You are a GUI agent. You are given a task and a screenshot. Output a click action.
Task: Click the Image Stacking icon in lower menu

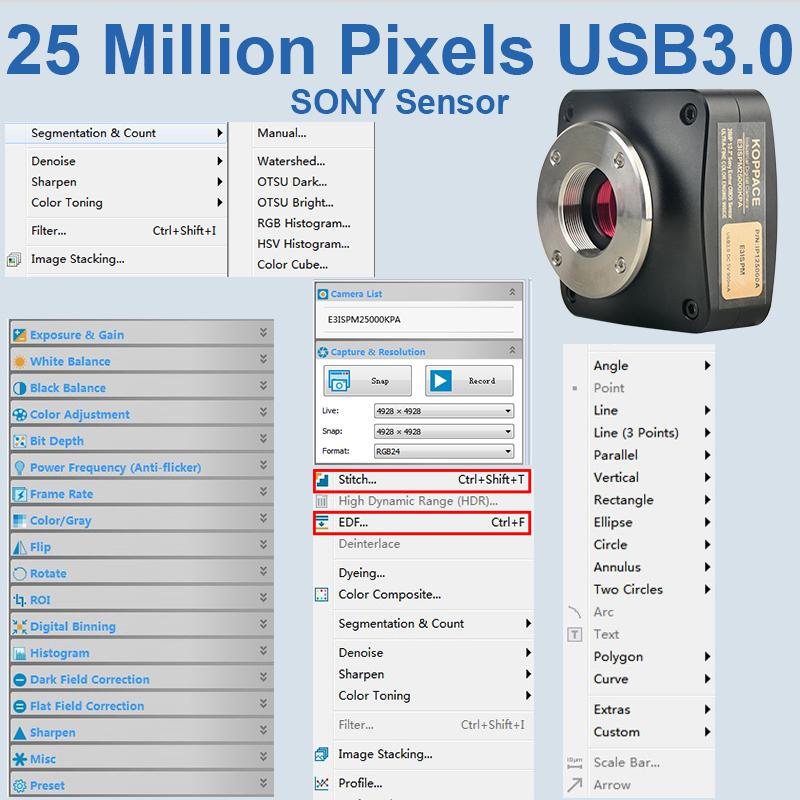(x=322, y=754)
